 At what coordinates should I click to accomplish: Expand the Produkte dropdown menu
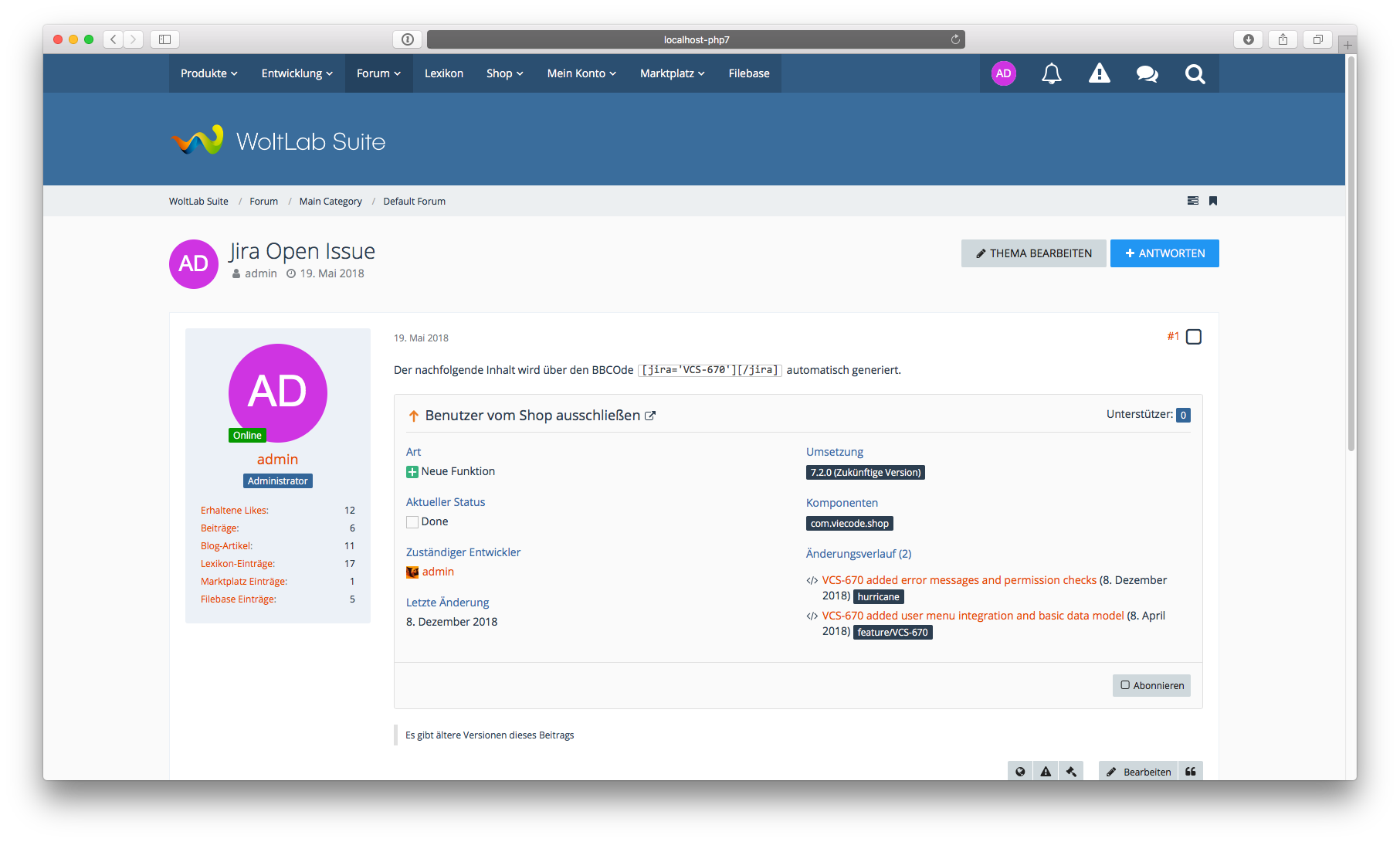pos(208,73)
